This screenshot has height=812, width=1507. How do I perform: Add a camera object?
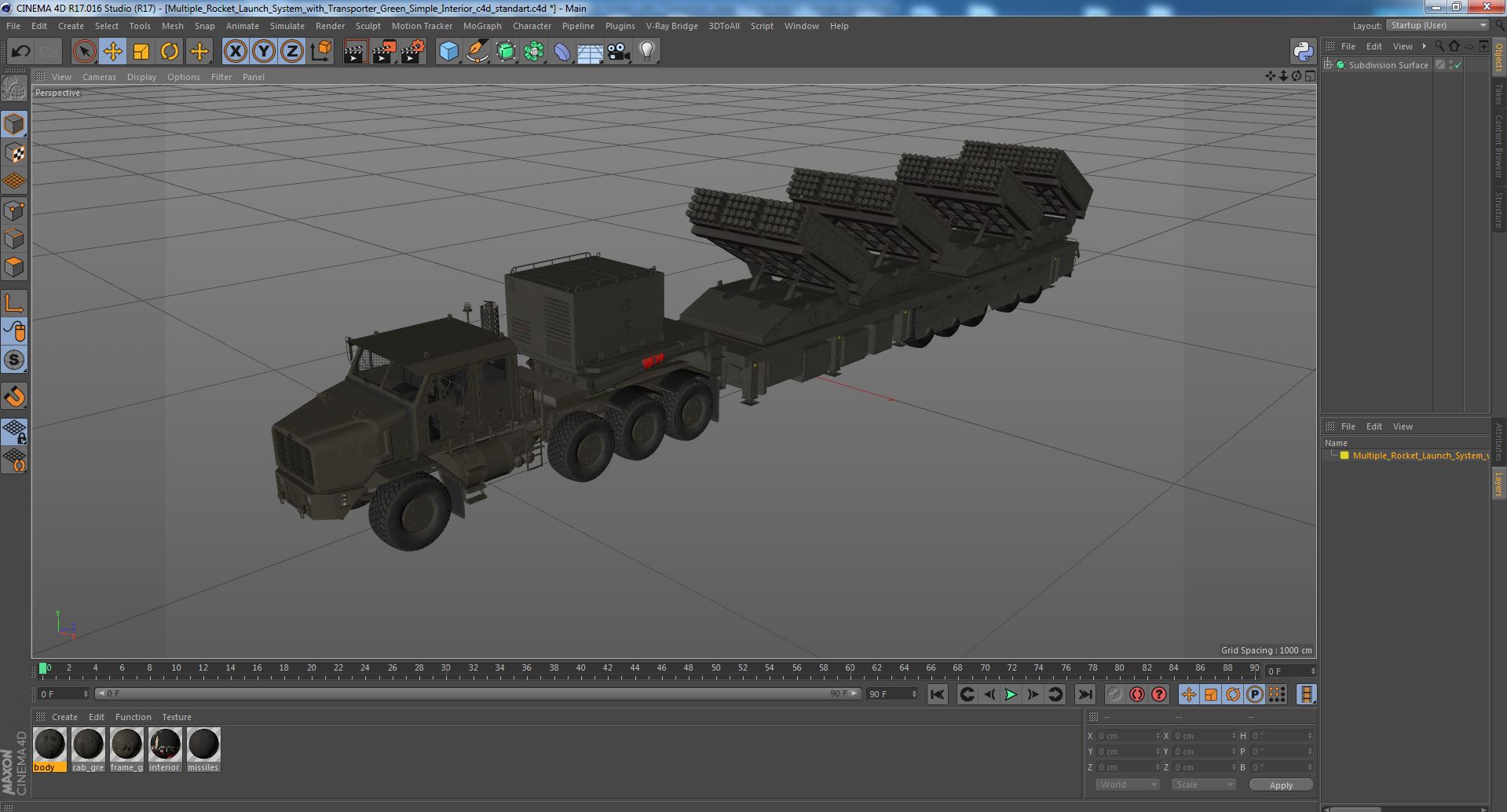618,52
